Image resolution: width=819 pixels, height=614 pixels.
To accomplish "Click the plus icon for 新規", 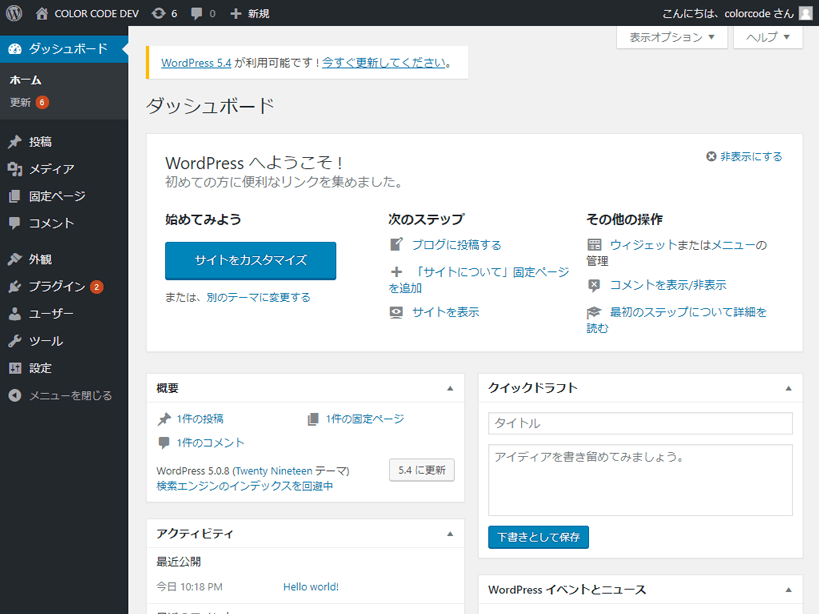I will click(236, 14).
